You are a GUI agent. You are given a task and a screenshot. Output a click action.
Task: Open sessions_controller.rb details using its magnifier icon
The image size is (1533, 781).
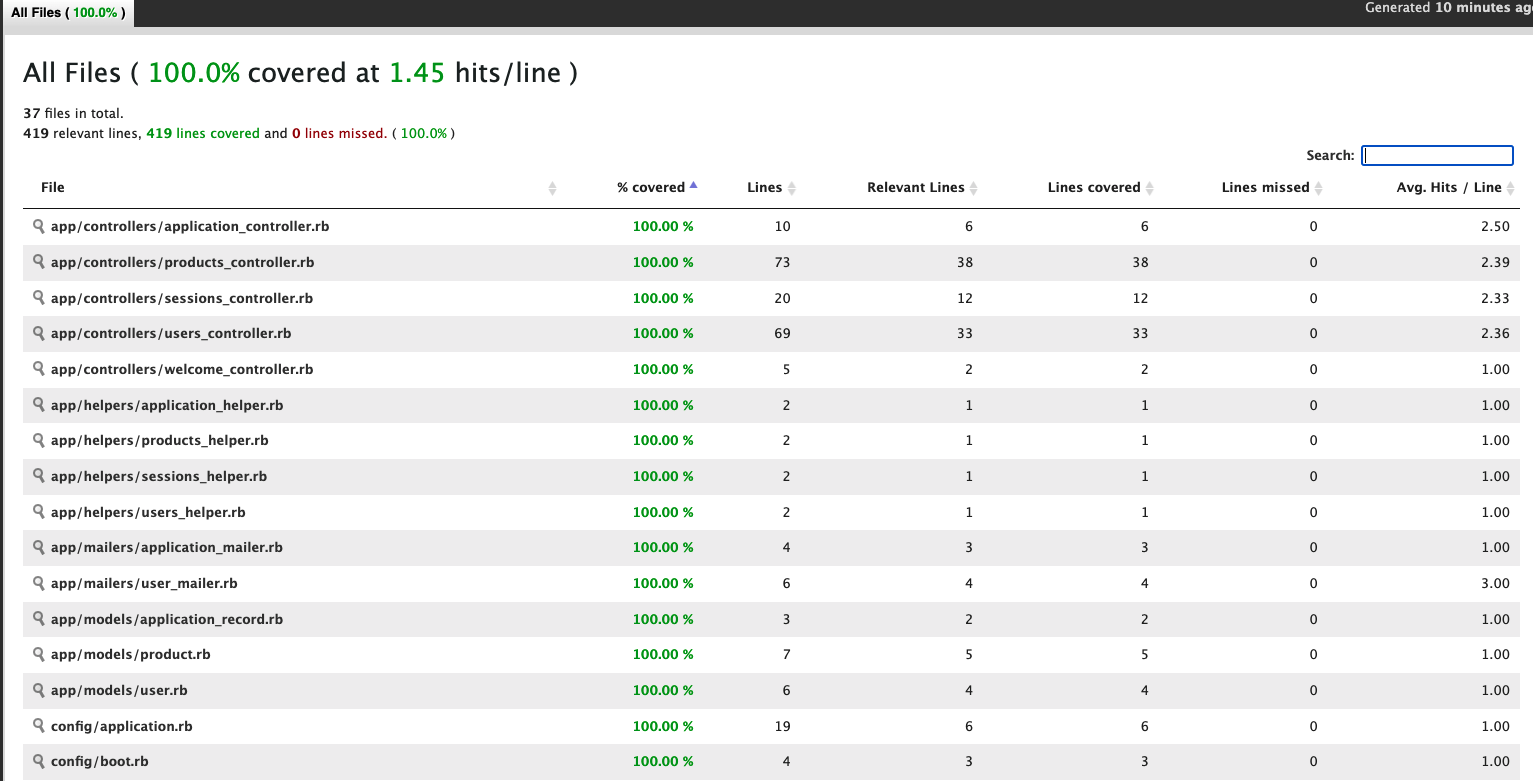click(x=39, y=298)
